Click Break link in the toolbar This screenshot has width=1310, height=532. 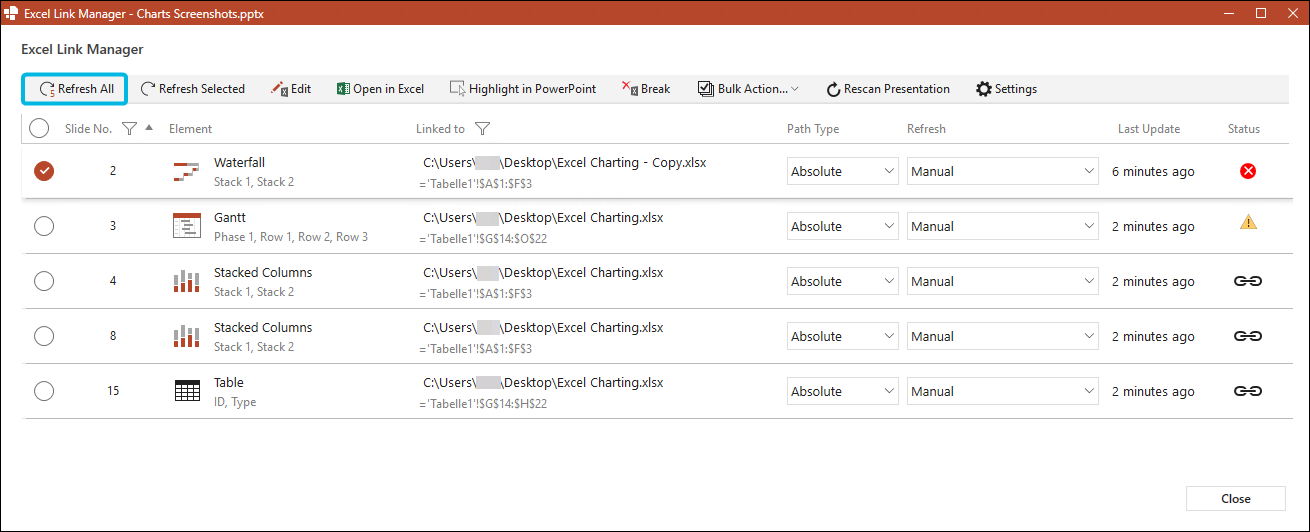click(x=646, y=89)
